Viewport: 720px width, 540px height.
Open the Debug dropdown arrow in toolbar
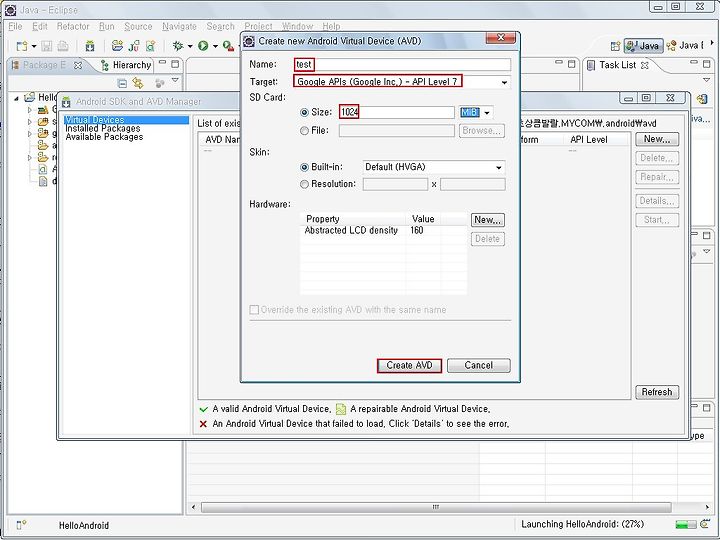pyautogui.click(x=190, y=46)
